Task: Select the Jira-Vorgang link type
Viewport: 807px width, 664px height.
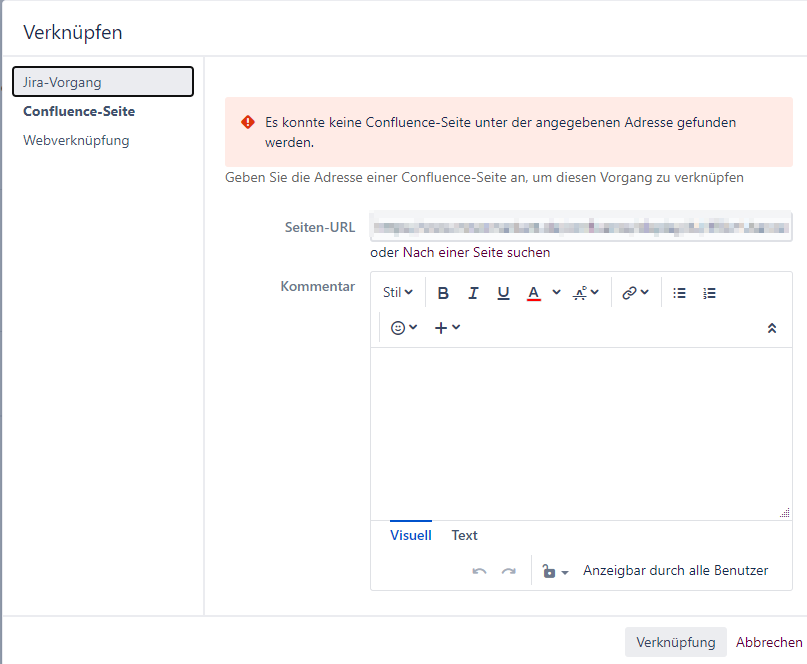Action: click(103, 82)
